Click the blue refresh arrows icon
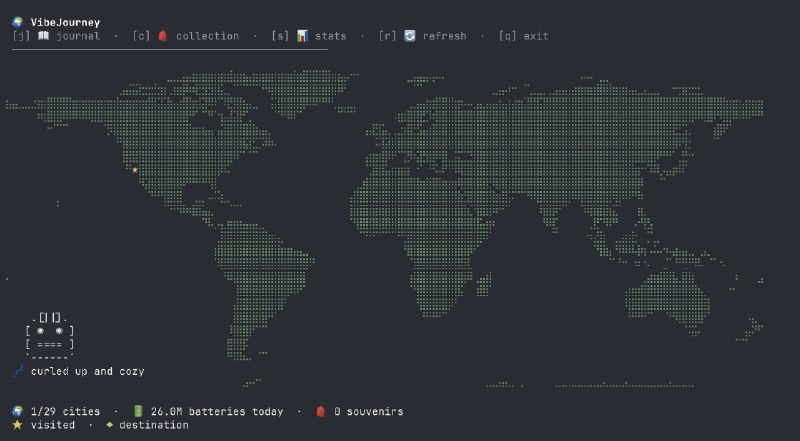 point(409,36)
